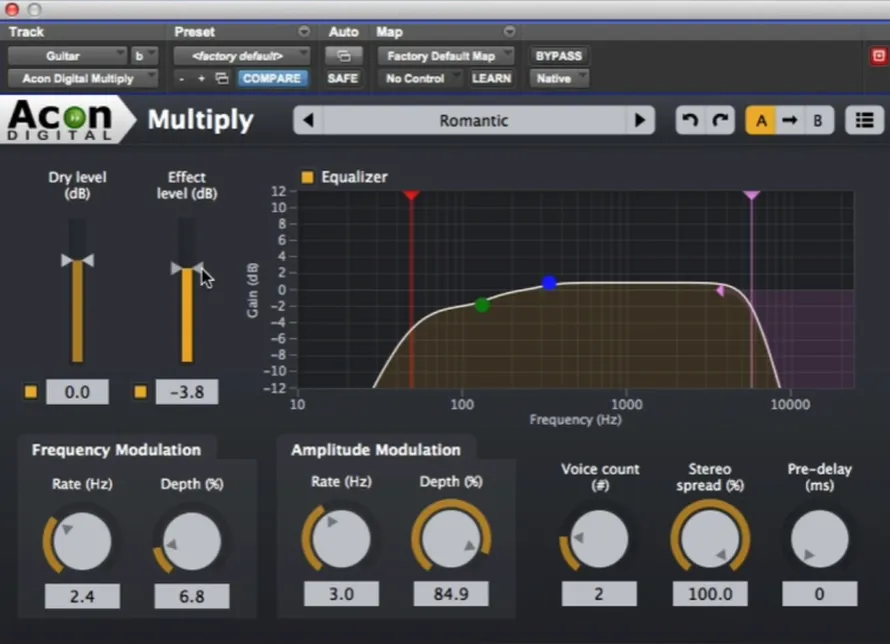890x644 pixels.
Task: Copy A to B with arrow icon
Action: point(790,120)
